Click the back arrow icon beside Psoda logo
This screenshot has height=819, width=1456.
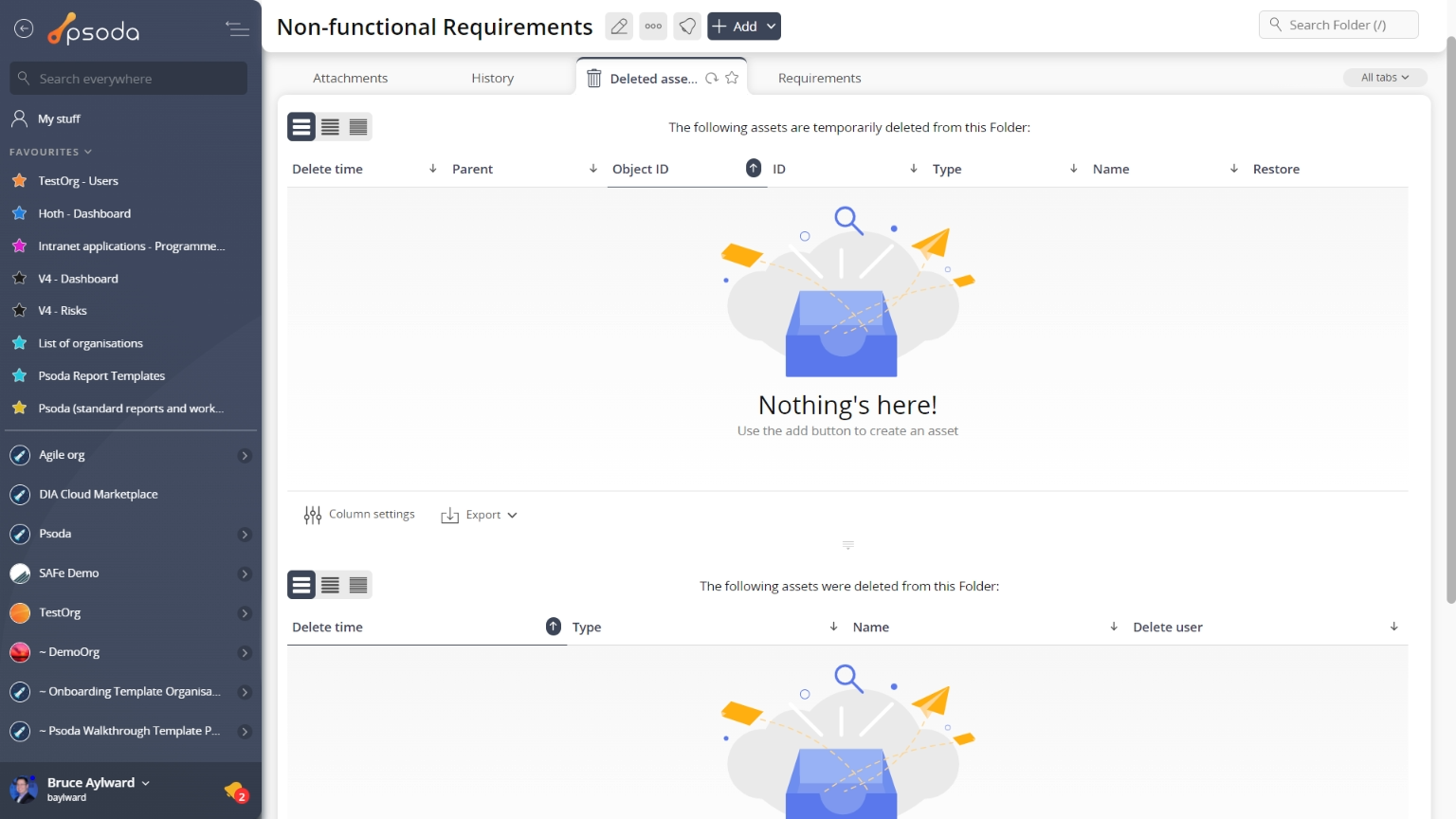[24, 29]
